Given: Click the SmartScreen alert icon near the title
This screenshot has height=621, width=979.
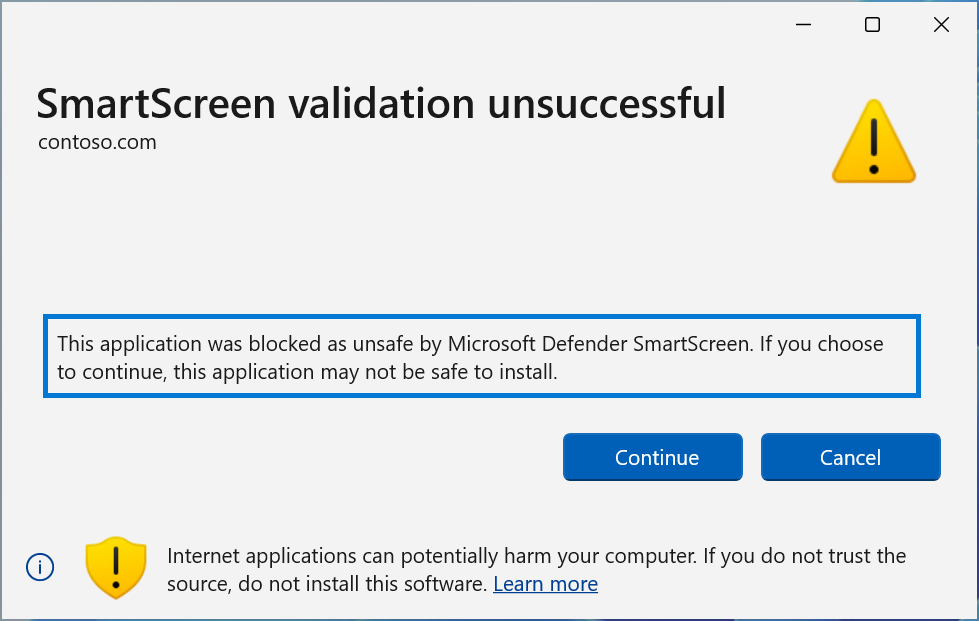Looking at the screenshot, I should 873,140.
